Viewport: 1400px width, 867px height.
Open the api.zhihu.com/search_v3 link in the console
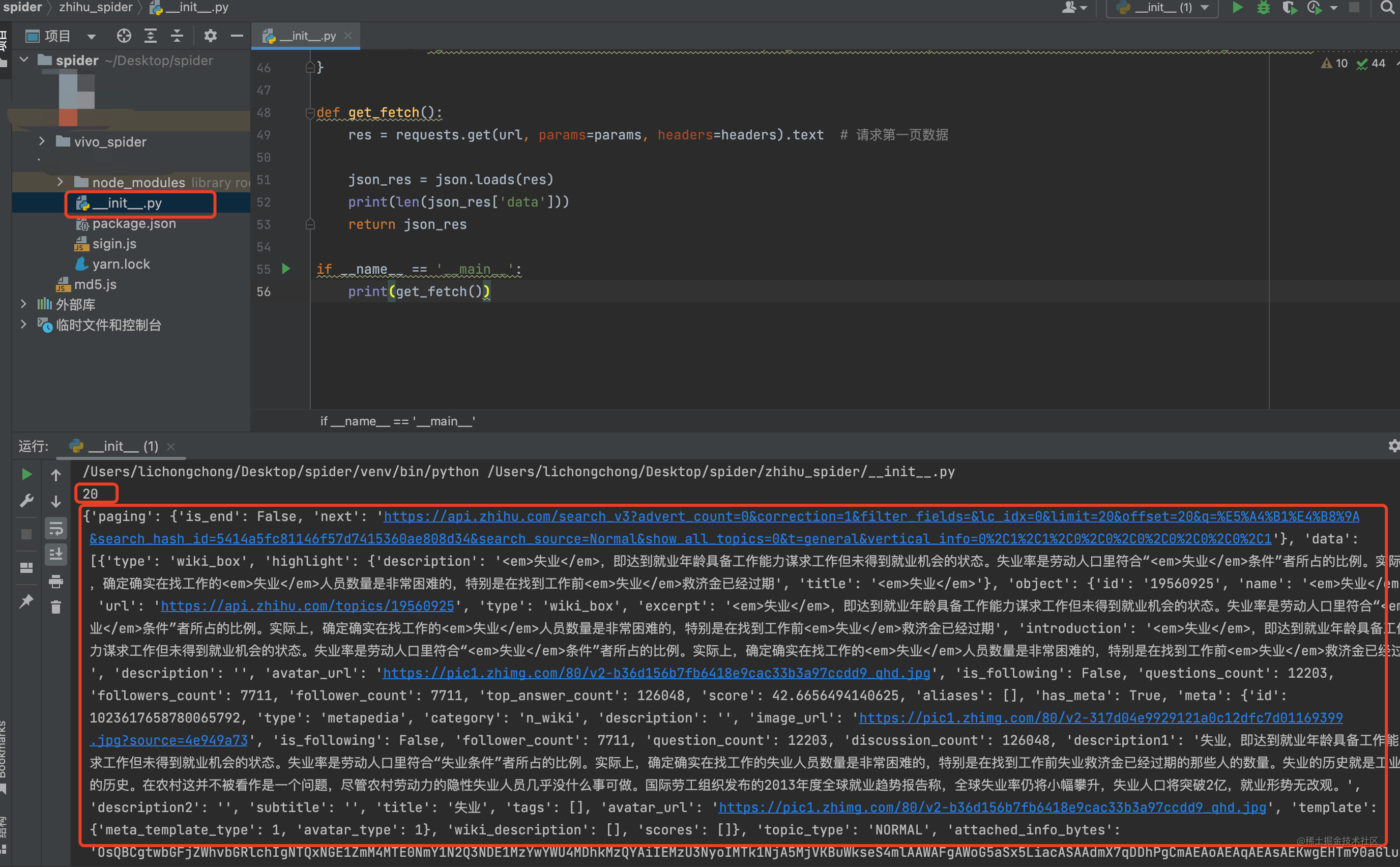(x=871, y=516)
